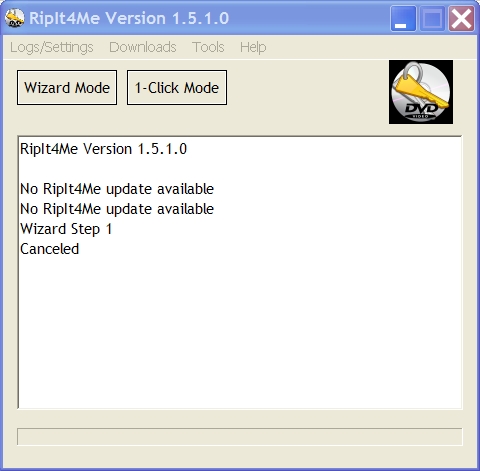
Task: Open the Help menu
Action: pyautogui.click(x=253, y=47)
